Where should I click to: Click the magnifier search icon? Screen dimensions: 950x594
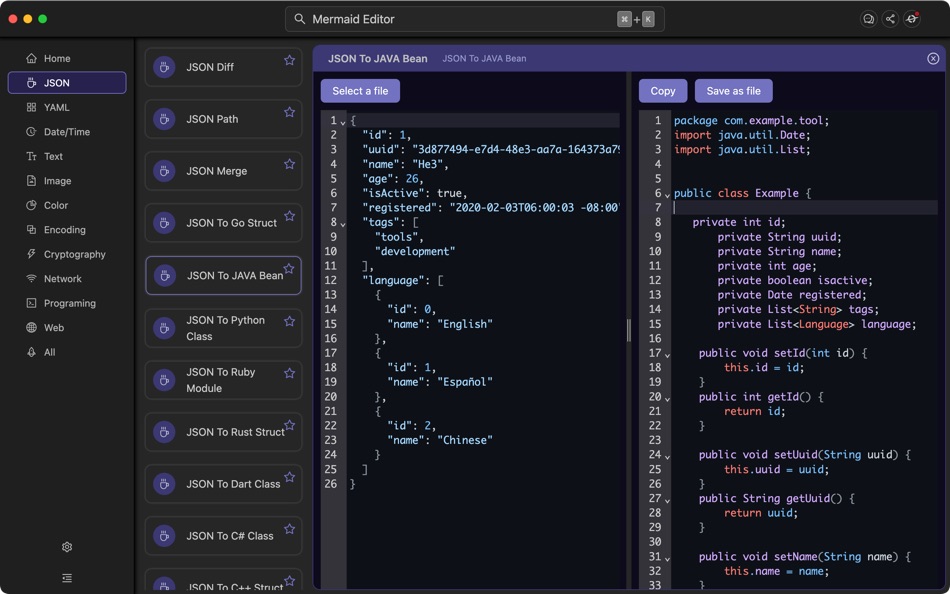coord(299,19)
